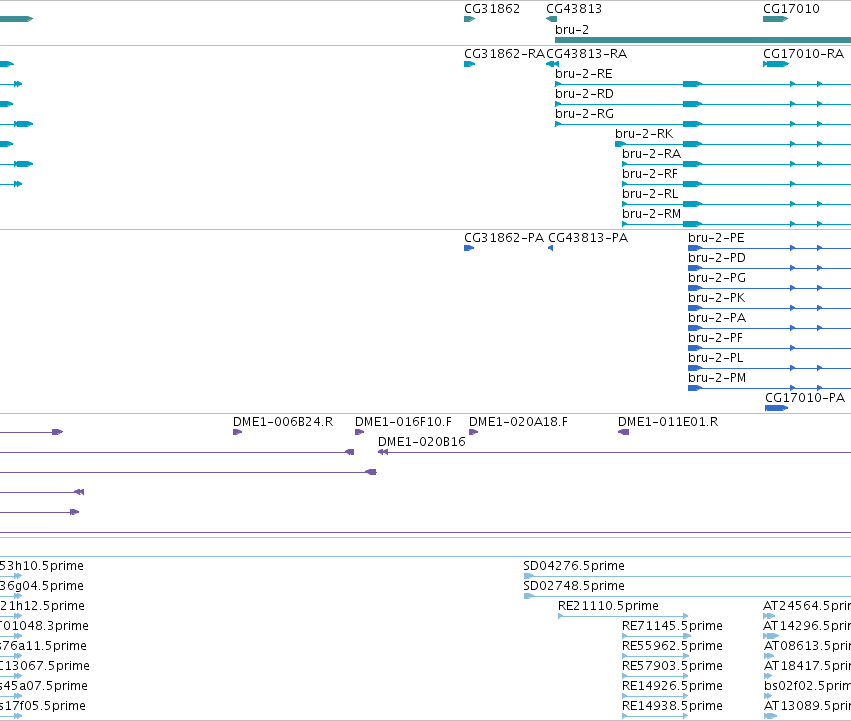This screenshot has width=851, height=721.
Task: Click transcript CG17010-RA
Action: coord(803,54)
